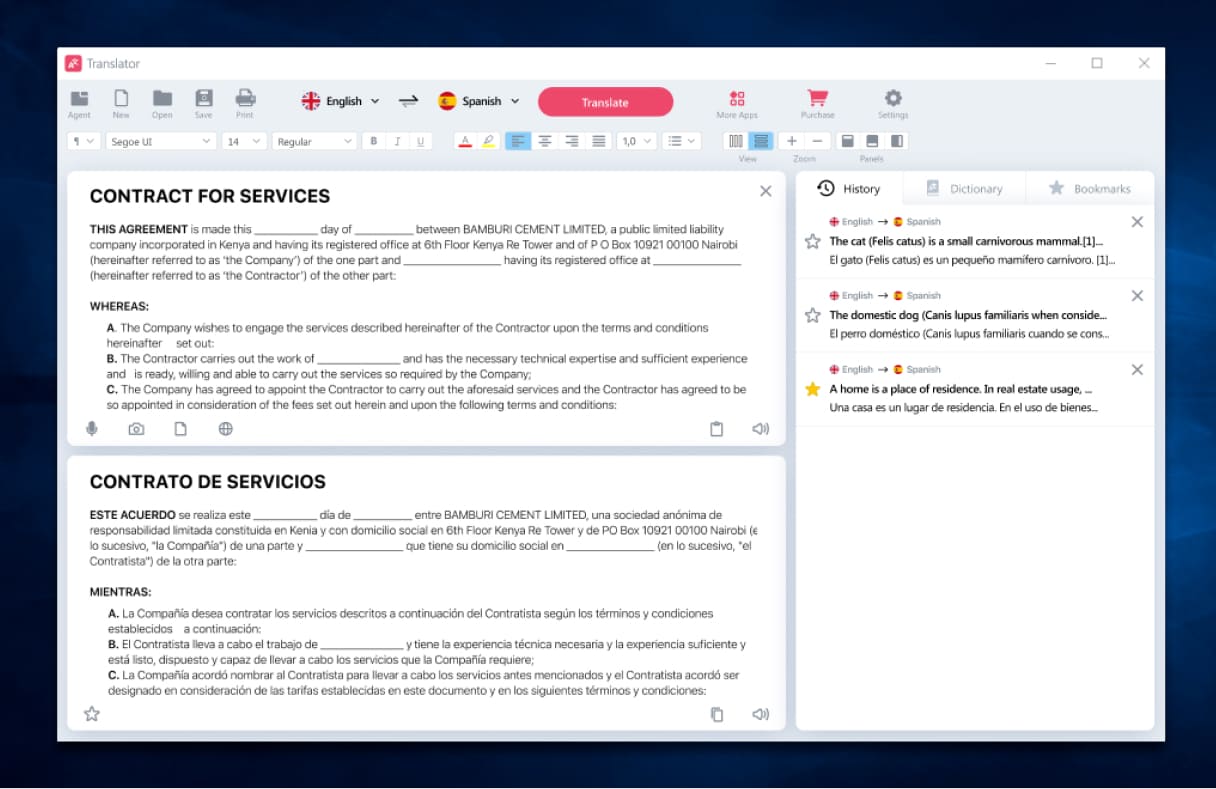
Task: Remove the domestic dog history entry
Action: pyautogui.click(x=1137, y=296)
